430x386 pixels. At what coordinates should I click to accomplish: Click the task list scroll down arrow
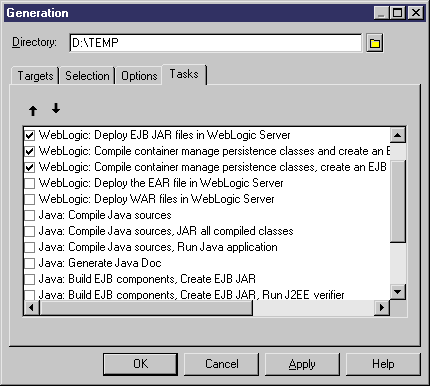click(397, 292)
